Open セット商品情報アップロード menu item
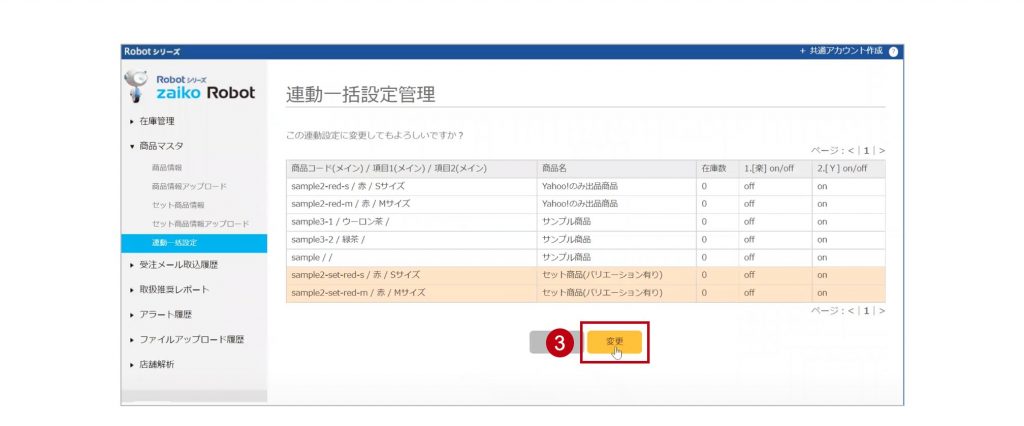Screen dimensions: 1024x426 (x=200, y=224)
